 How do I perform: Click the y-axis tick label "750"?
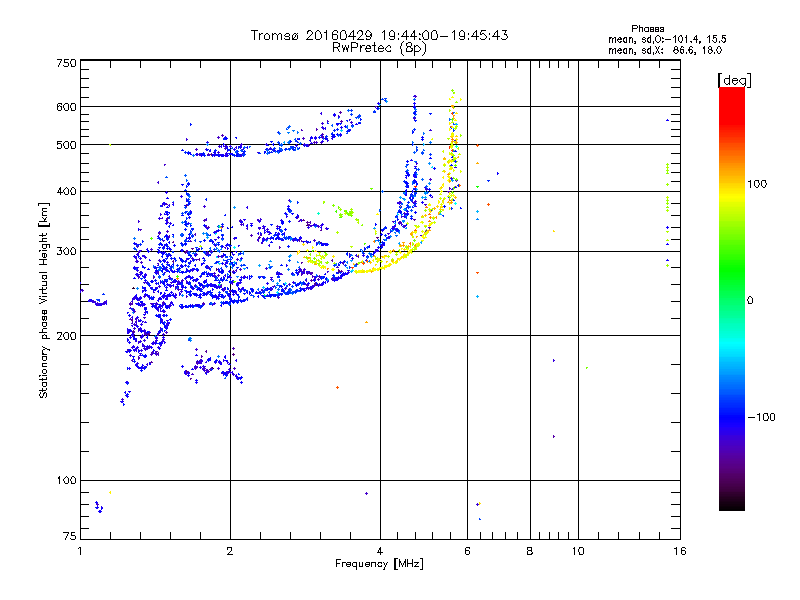tap(67, 63)
